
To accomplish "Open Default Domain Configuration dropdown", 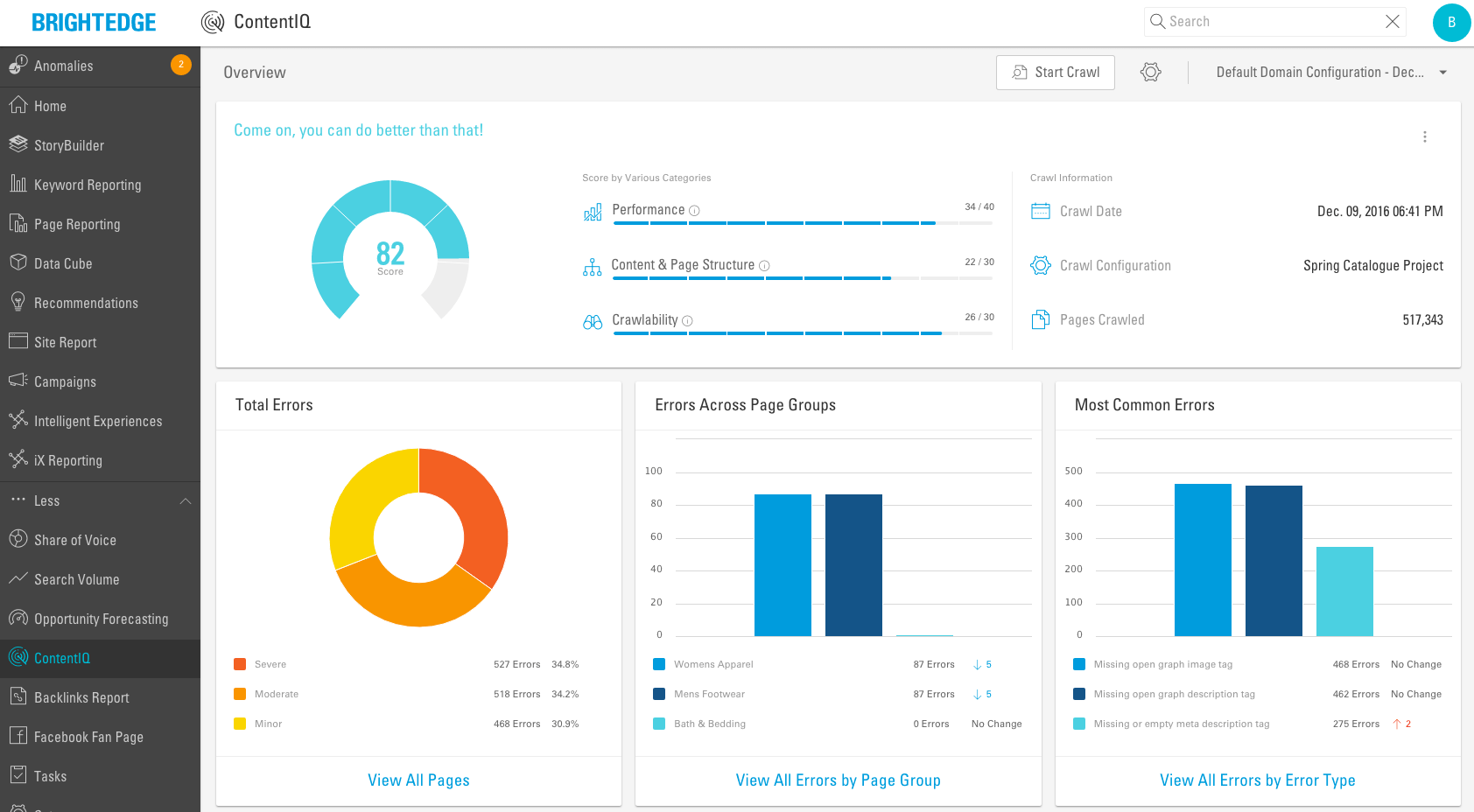I will coord(1331,72).
